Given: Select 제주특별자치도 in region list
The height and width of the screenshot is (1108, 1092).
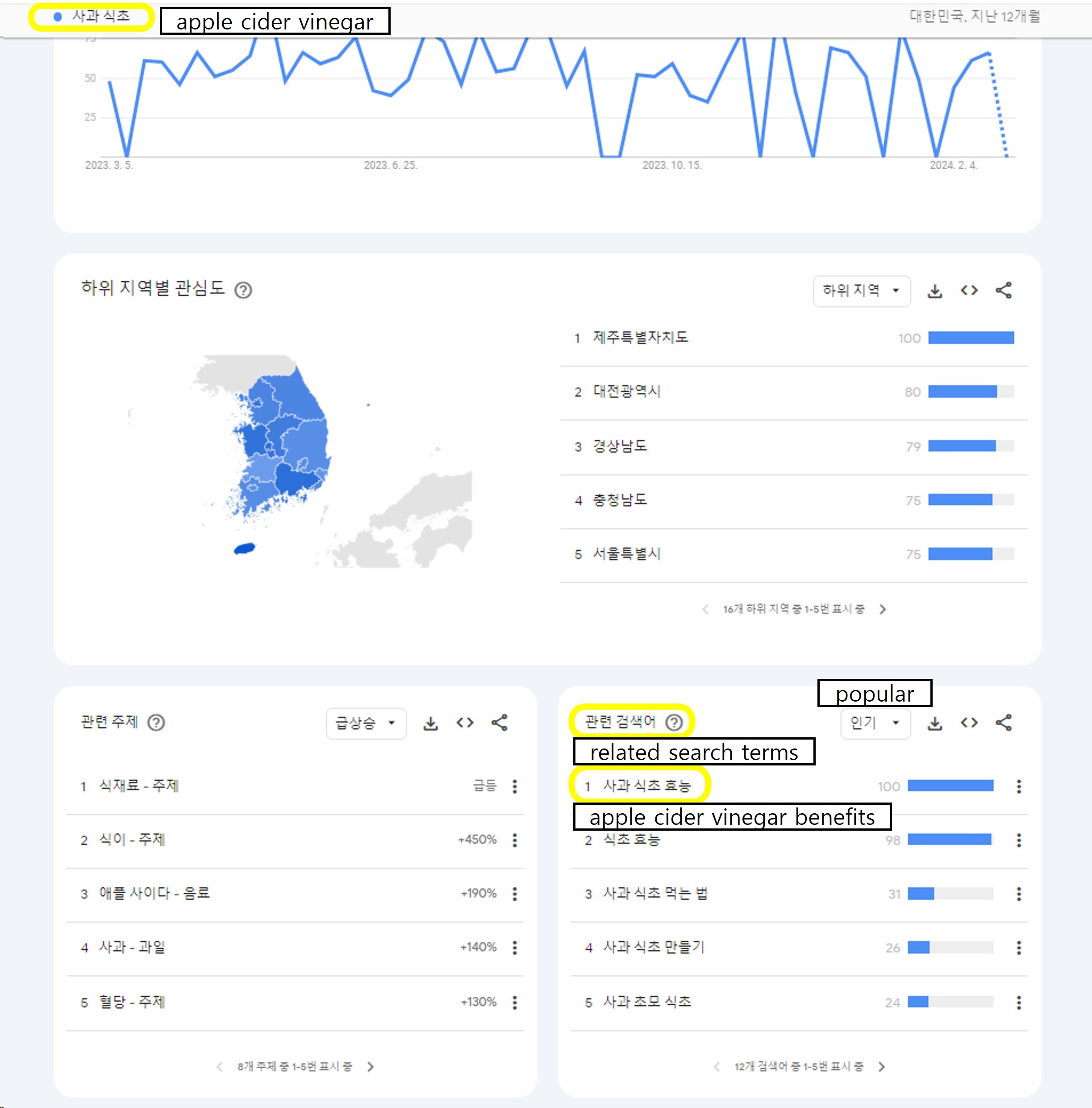Looking at the screenshot, I should click(x=640, y=337).
